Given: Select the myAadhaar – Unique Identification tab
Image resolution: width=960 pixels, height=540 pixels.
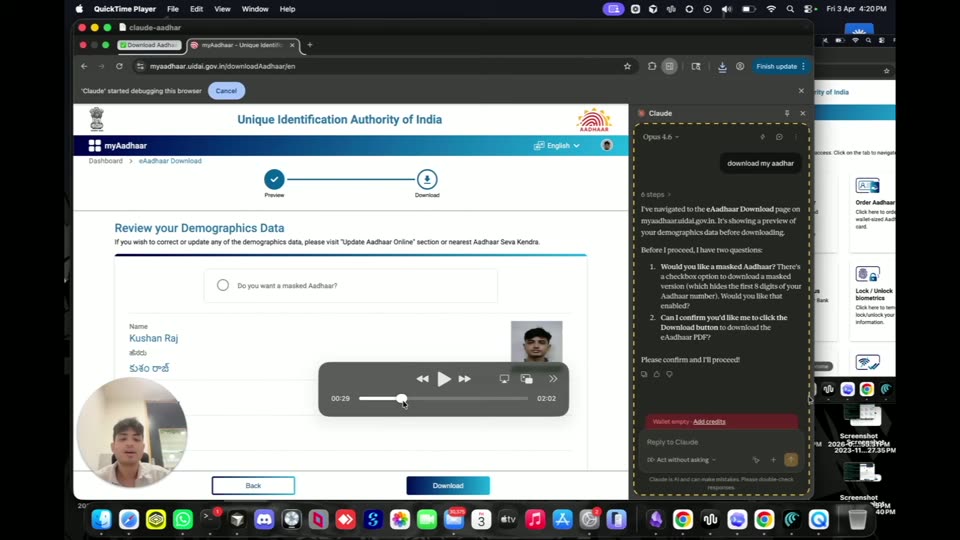Looking at the screenshot, I should 241,45.
